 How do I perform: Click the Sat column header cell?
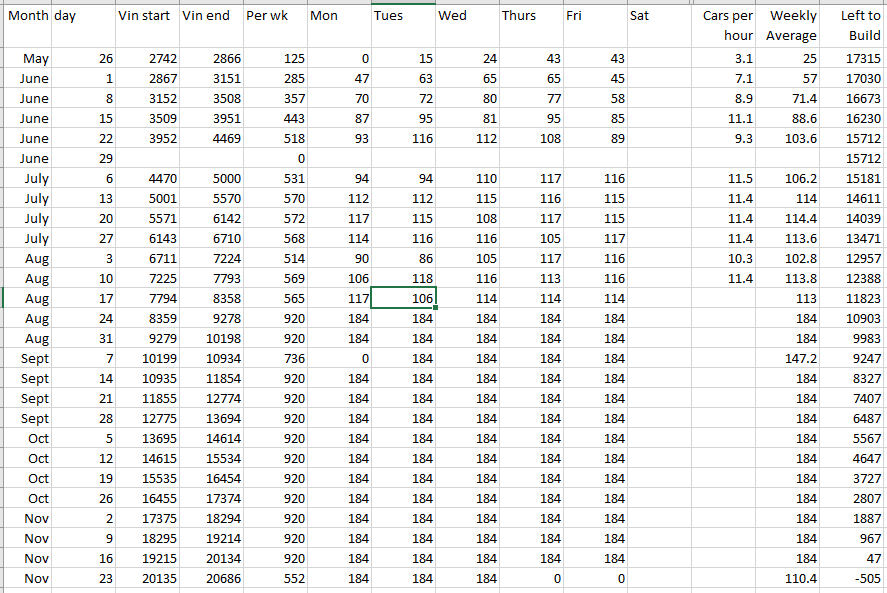657,16
